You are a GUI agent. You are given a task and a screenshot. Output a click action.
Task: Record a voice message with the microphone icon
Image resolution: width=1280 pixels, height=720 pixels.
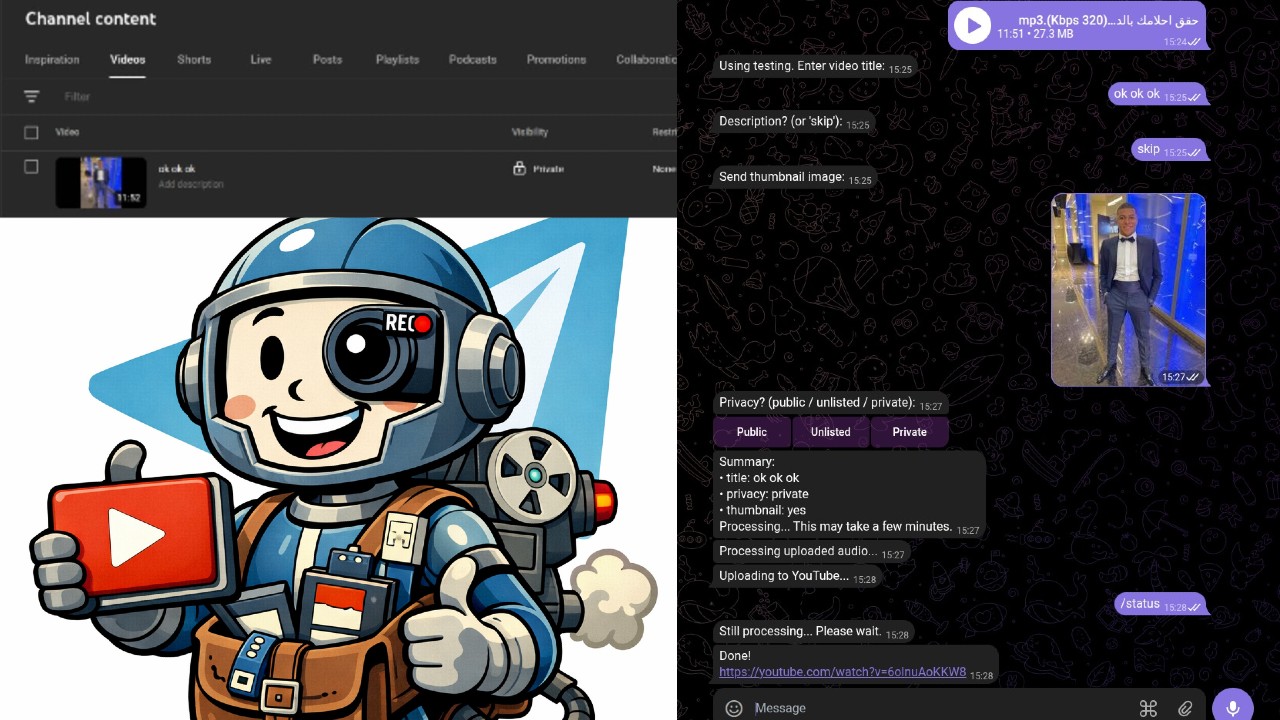point(1232,707)
